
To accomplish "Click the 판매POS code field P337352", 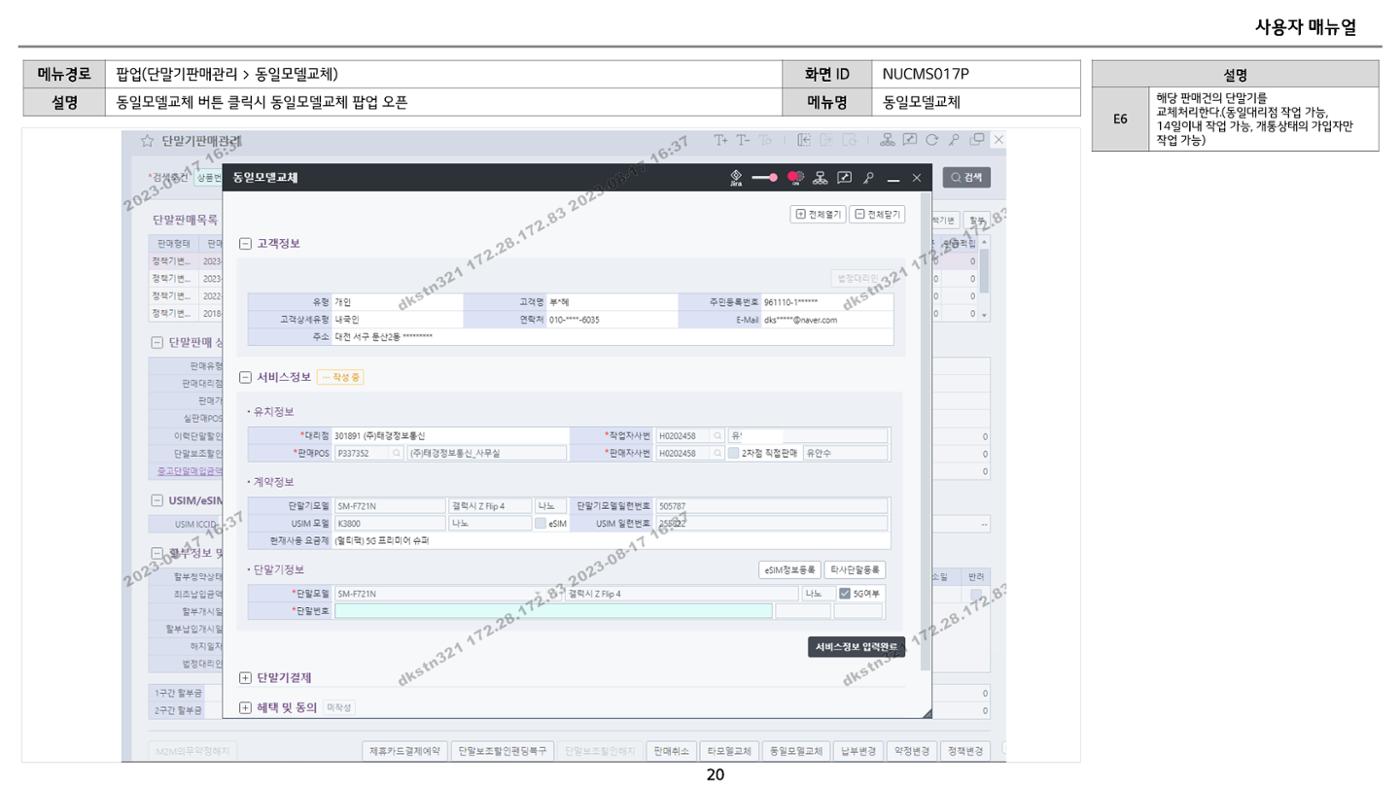I will (362, 453).
